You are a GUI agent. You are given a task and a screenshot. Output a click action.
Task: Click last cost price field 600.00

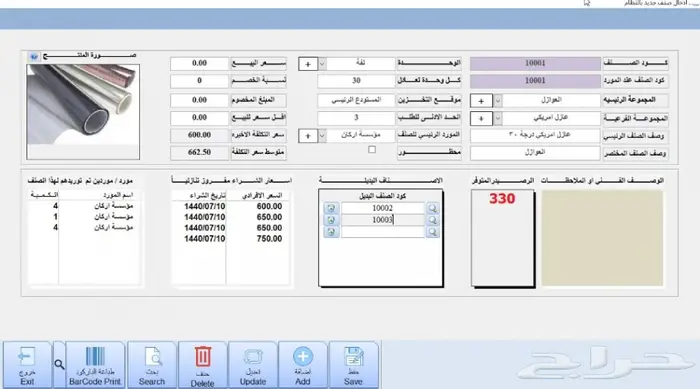click(199, 135)
